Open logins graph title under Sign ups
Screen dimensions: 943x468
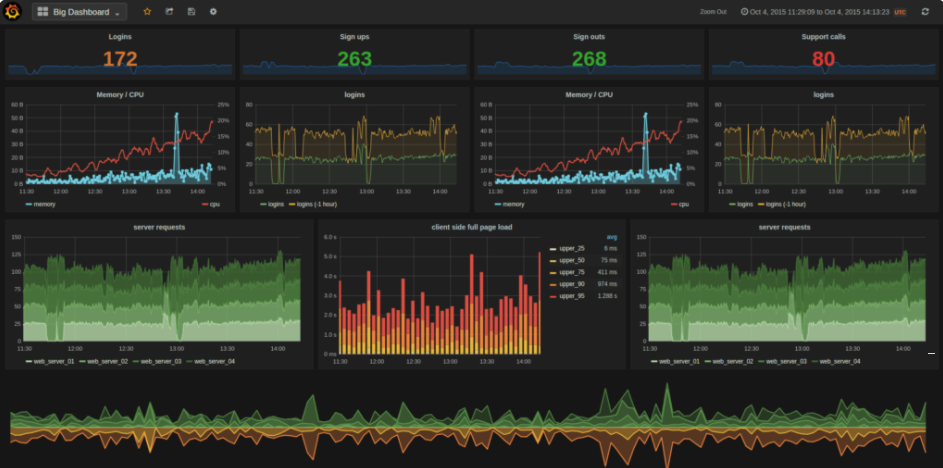(354, 95)
